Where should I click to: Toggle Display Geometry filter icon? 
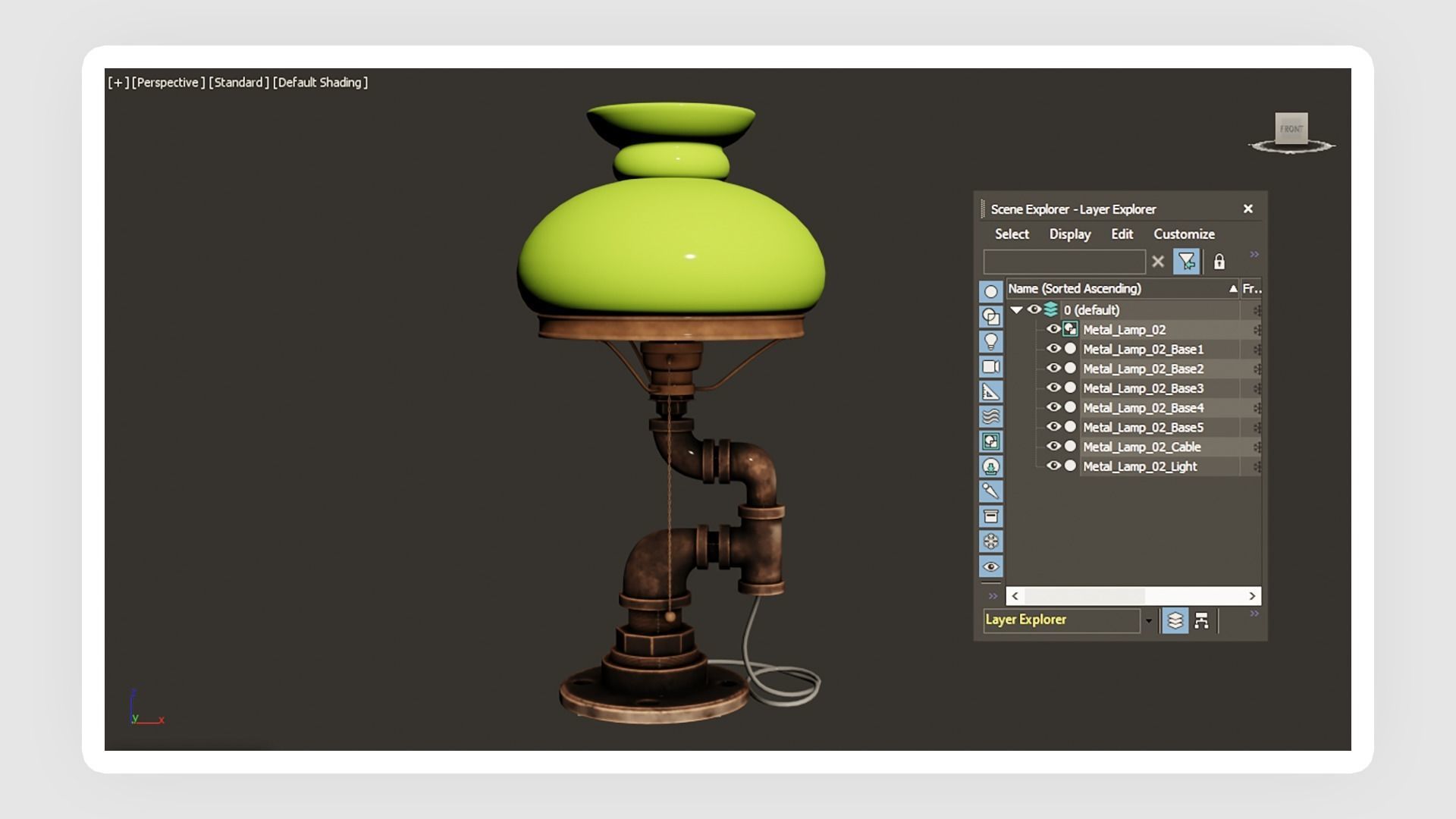click(990, 292)
